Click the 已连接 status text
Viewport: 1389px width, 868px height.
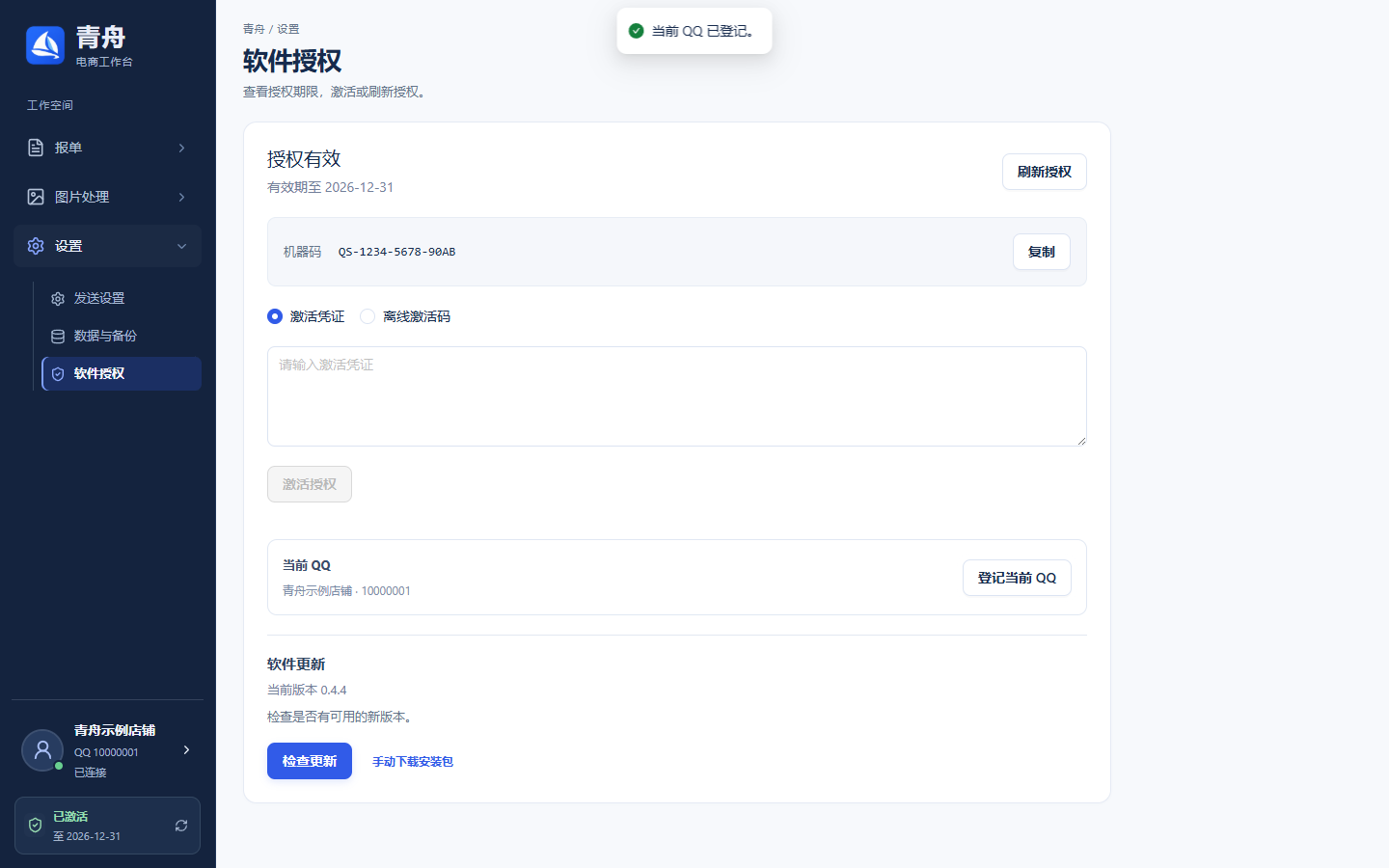click(x=91, y=773)
